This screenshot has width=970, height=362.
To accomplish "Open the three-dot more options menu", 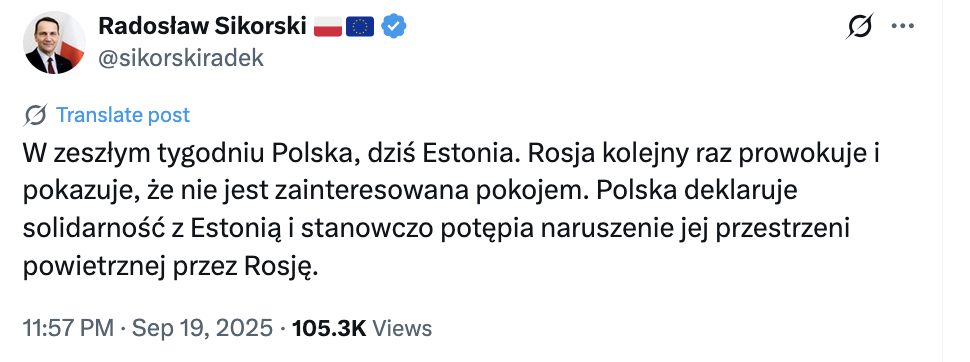I will [x=902, y=26].
